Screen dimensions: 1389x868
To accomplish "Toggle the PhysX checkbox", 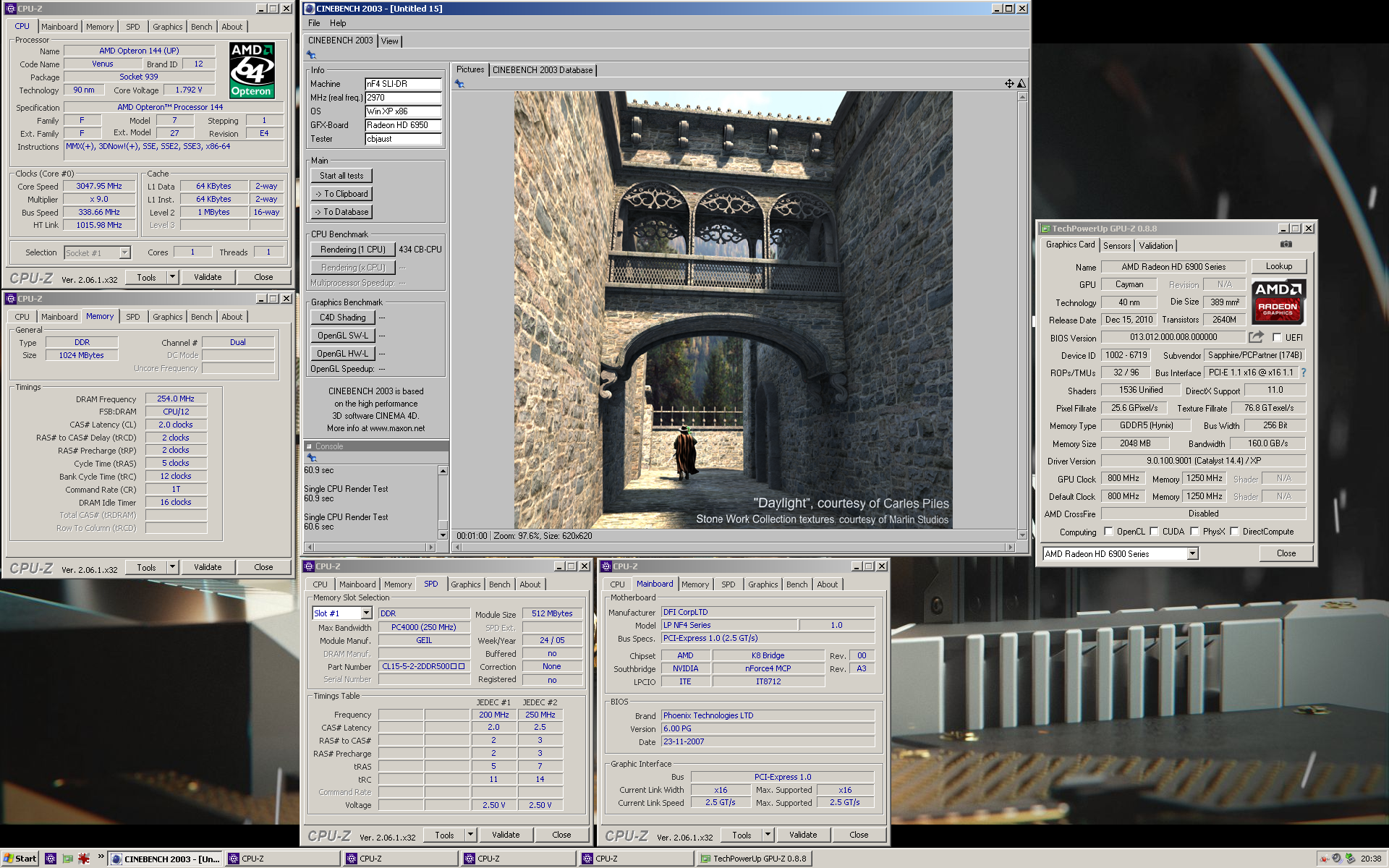I will point(1194,532).
